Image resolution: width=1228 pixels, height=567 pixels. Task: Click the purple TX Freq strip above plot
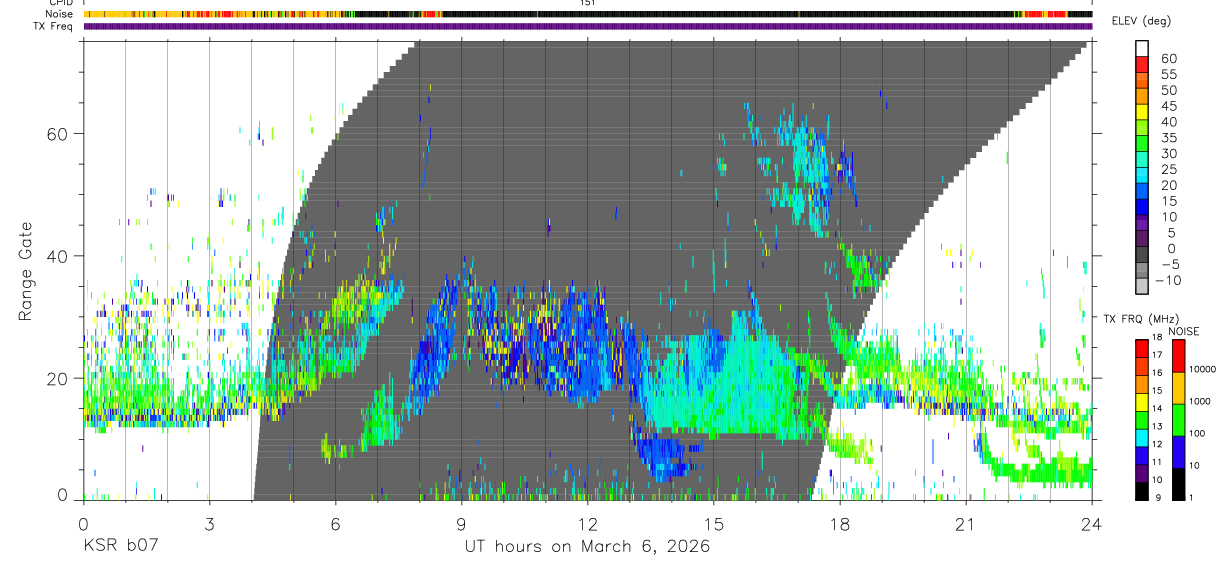pyautogui.click(x=588, y=26)
